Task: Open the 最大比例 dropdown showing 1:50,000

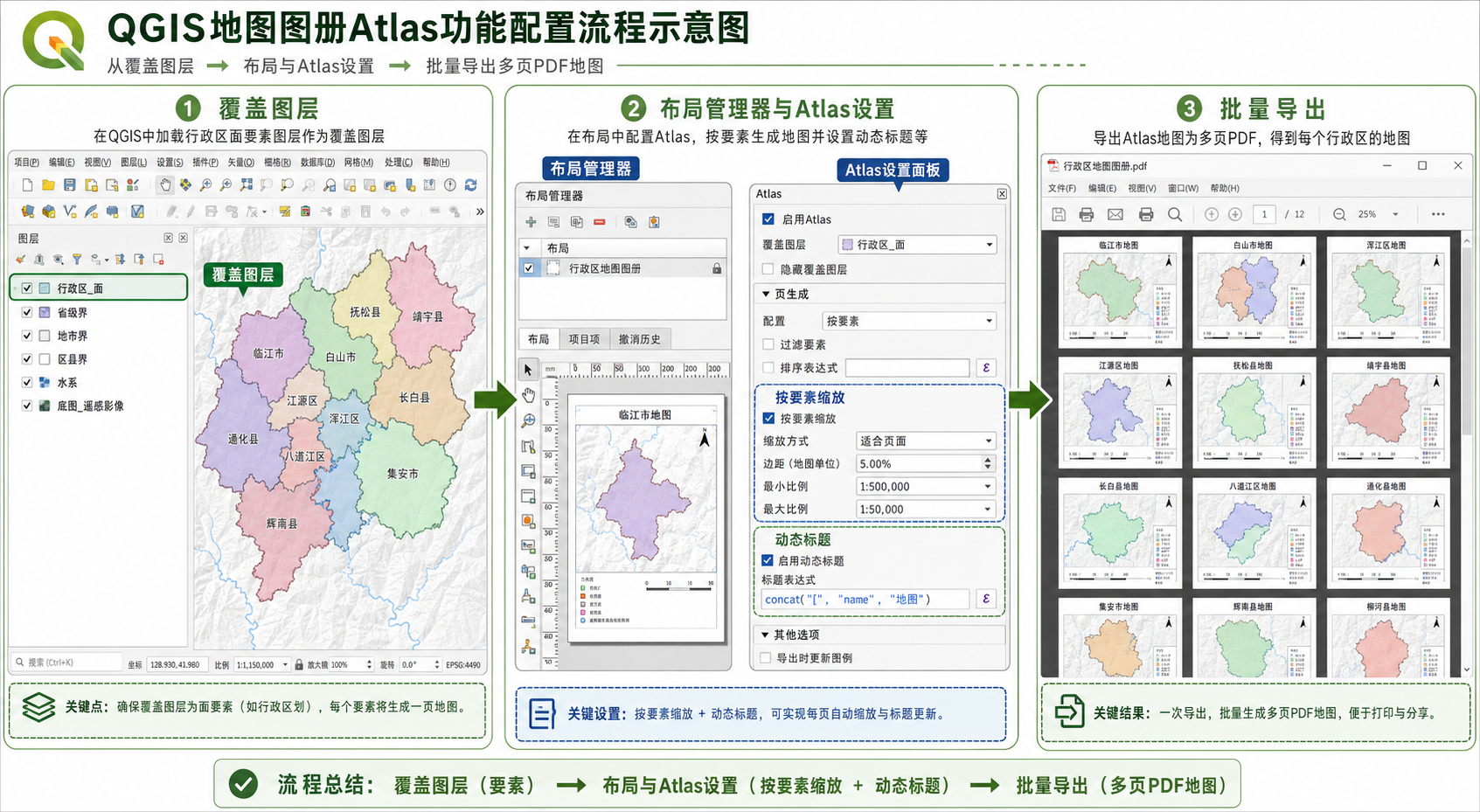Action: pos(926,510)
